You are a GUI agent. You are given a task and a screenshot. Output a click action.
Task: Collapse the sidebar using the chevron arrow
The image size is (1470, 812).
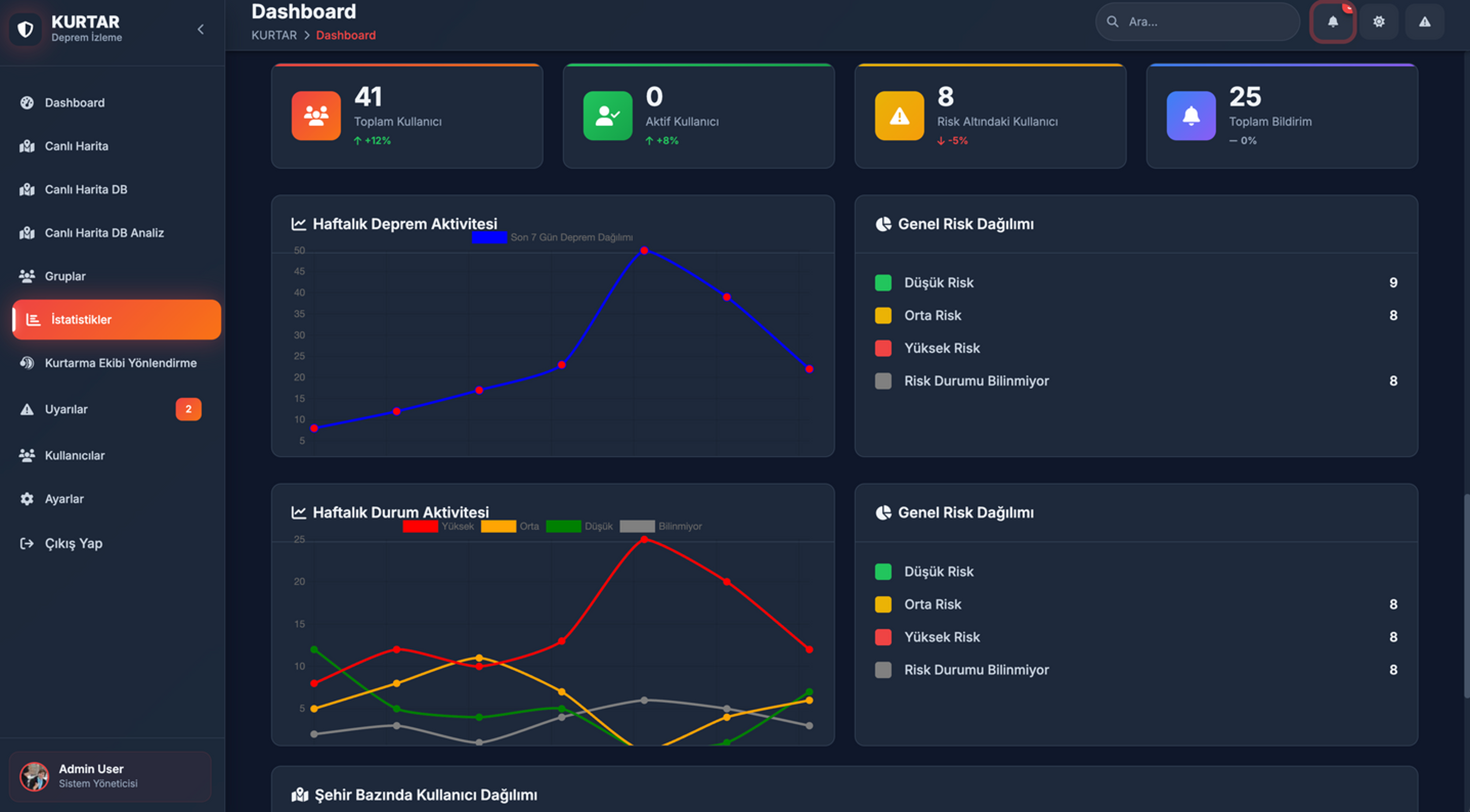(x=200, y=29)
